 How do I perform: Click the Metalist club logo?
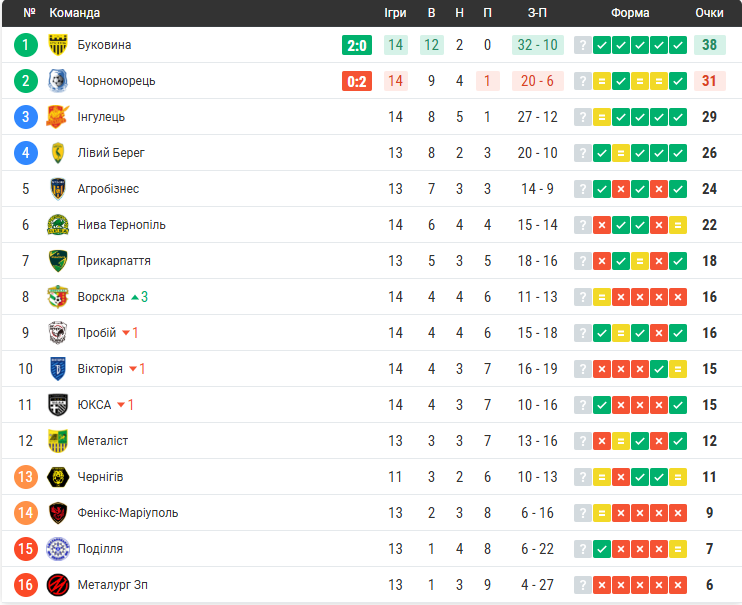point(57,441)
